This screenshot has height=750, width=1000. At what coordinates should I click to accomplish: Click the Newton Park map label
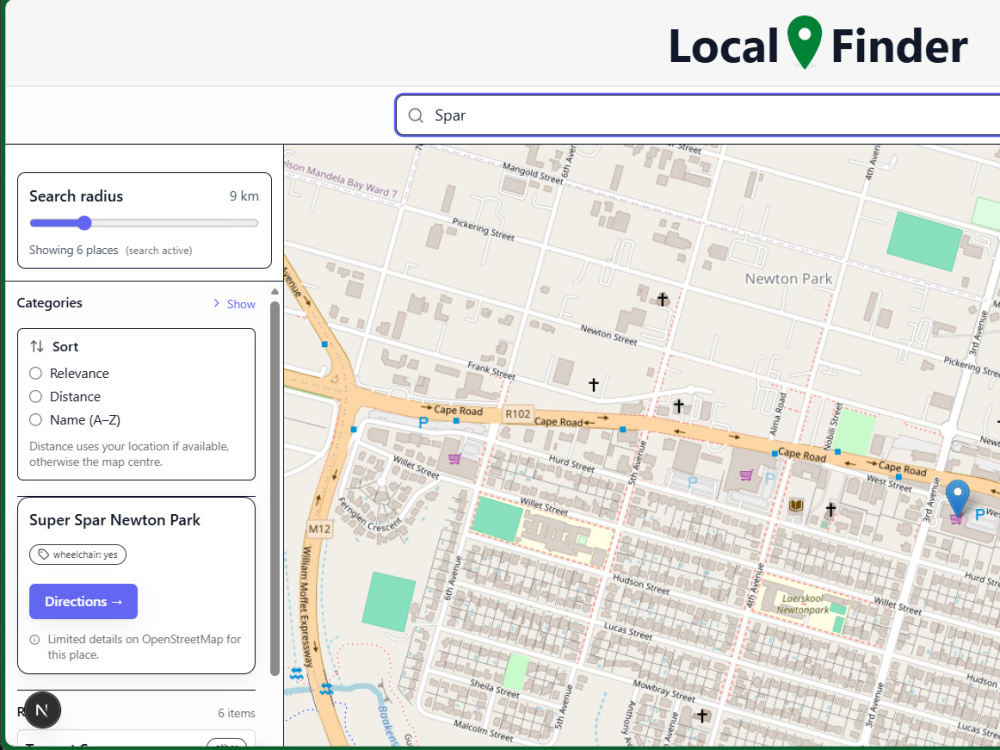pos(788,279)
